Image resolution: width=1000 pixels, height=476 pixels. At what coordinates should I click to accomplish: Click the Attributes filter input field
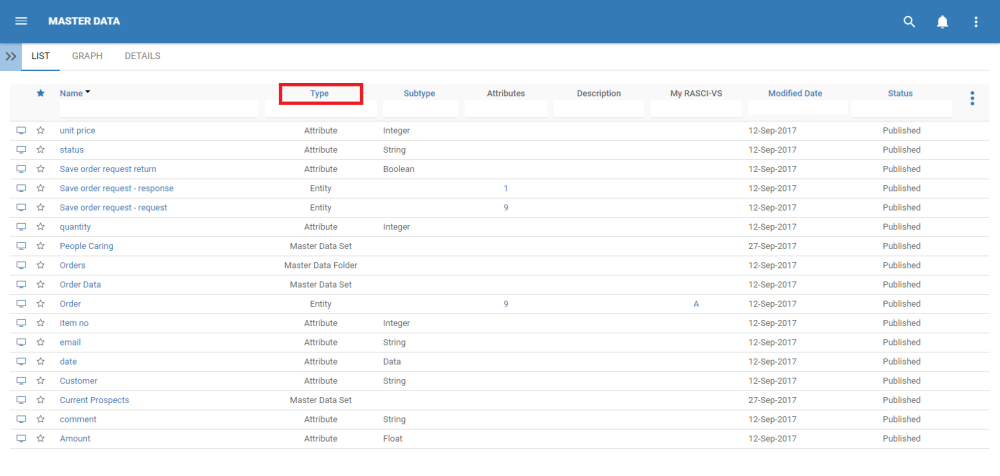pyautogui.click(x=506, y=108)
